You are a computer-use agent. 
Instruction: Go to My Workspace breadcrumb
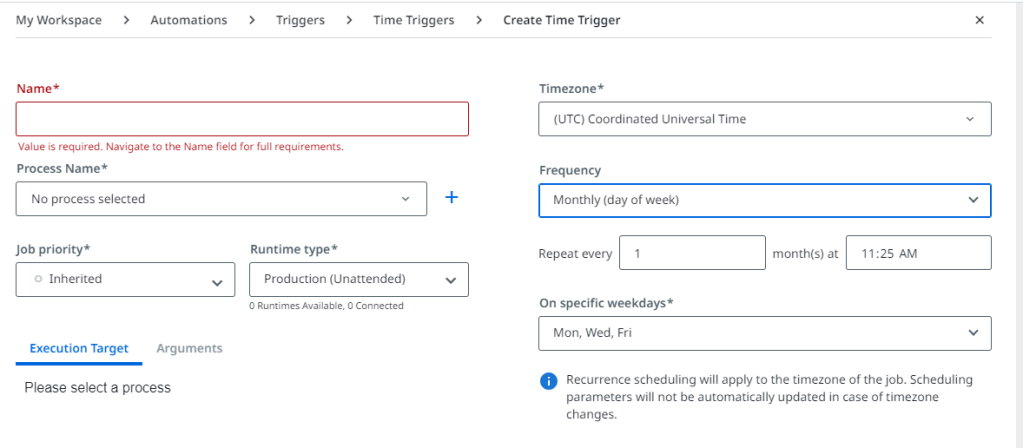59,20
